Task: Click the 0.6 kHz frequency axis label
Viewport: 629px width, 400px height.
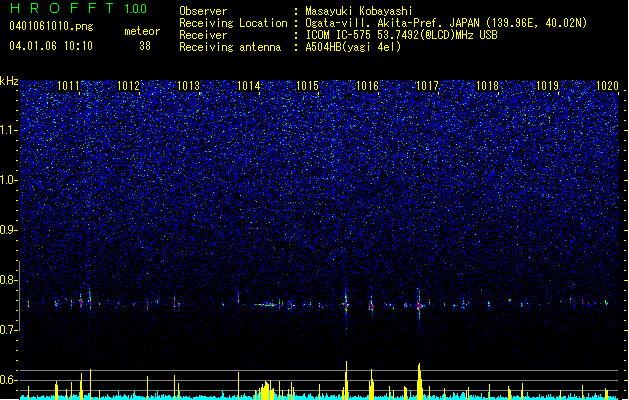Action: 9,380
